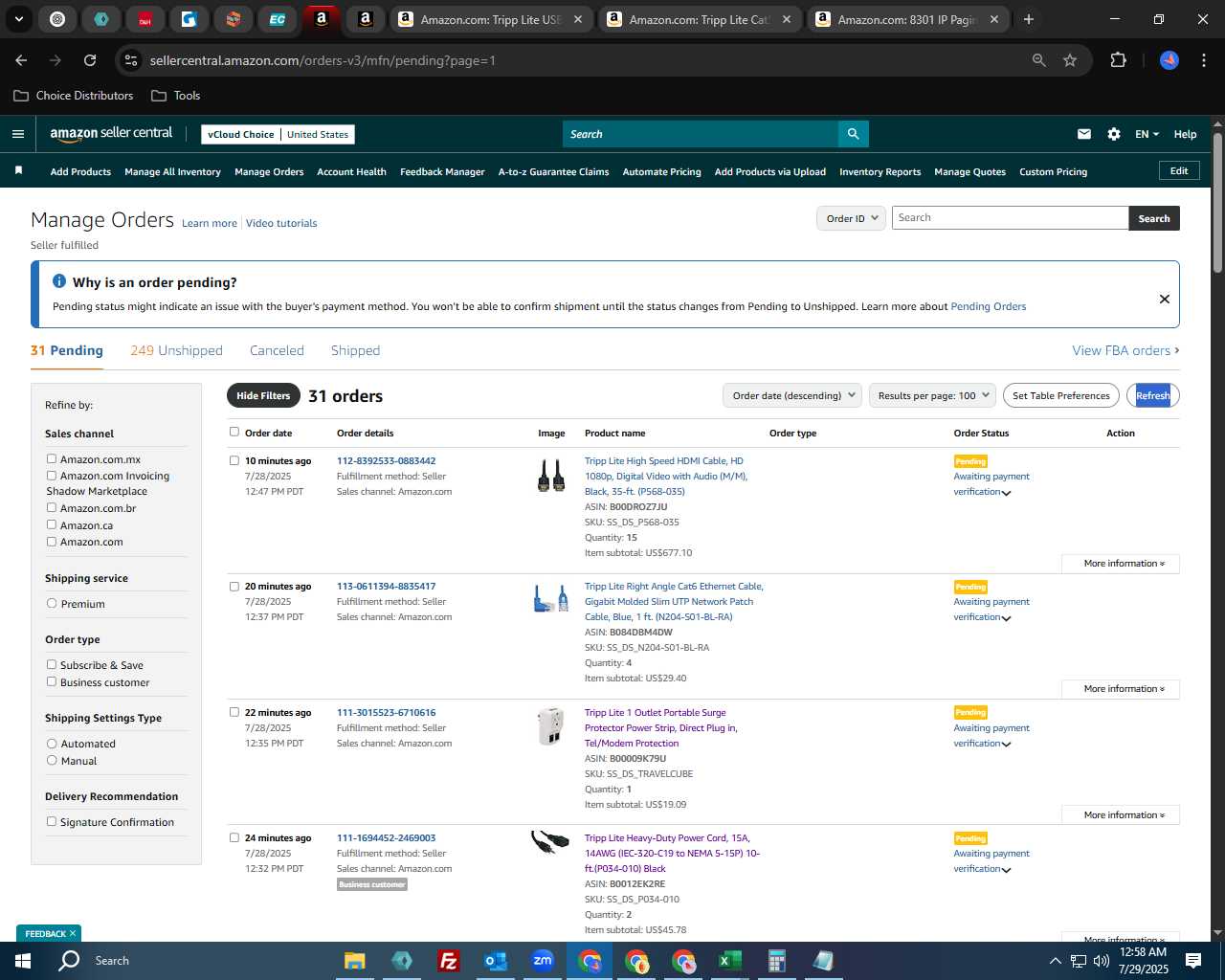Launch FileZilla from the taskbar
The width and height of the screenshot is (1225, 980).
(x=448, y=961)
